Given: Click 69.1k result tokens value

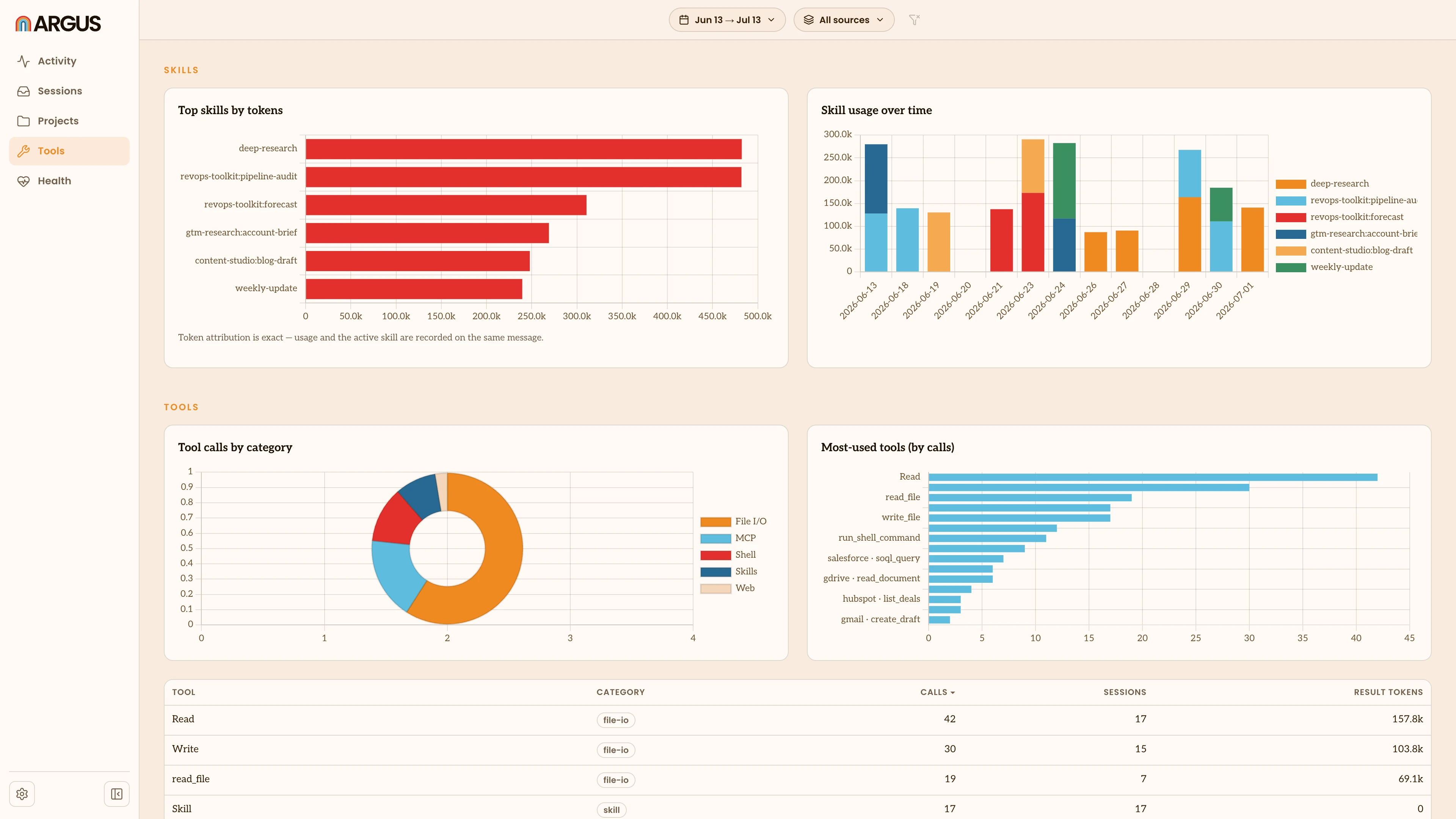Looking at the screenshot, I should click(1410, 779).
